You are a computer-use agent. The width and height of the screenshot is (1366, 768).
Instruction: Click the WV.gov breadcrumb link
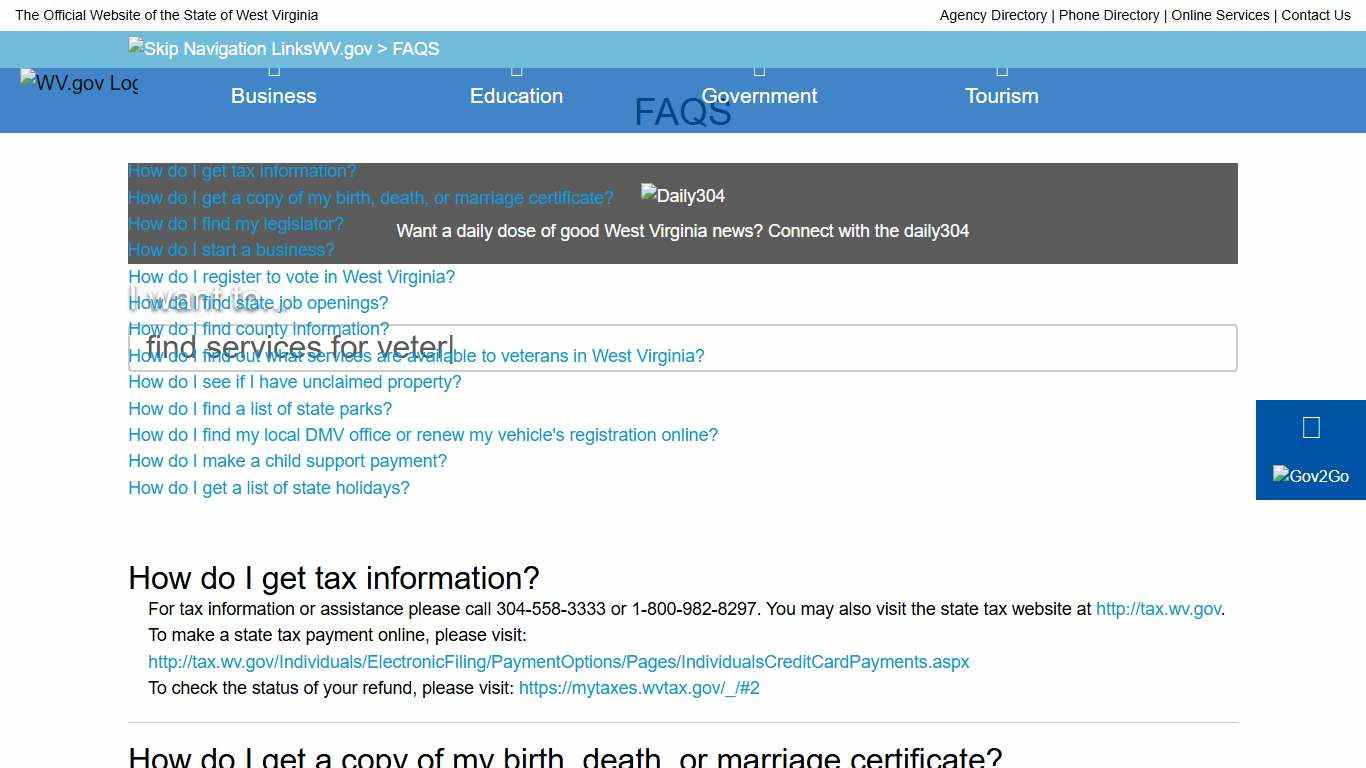click(342, 49)
